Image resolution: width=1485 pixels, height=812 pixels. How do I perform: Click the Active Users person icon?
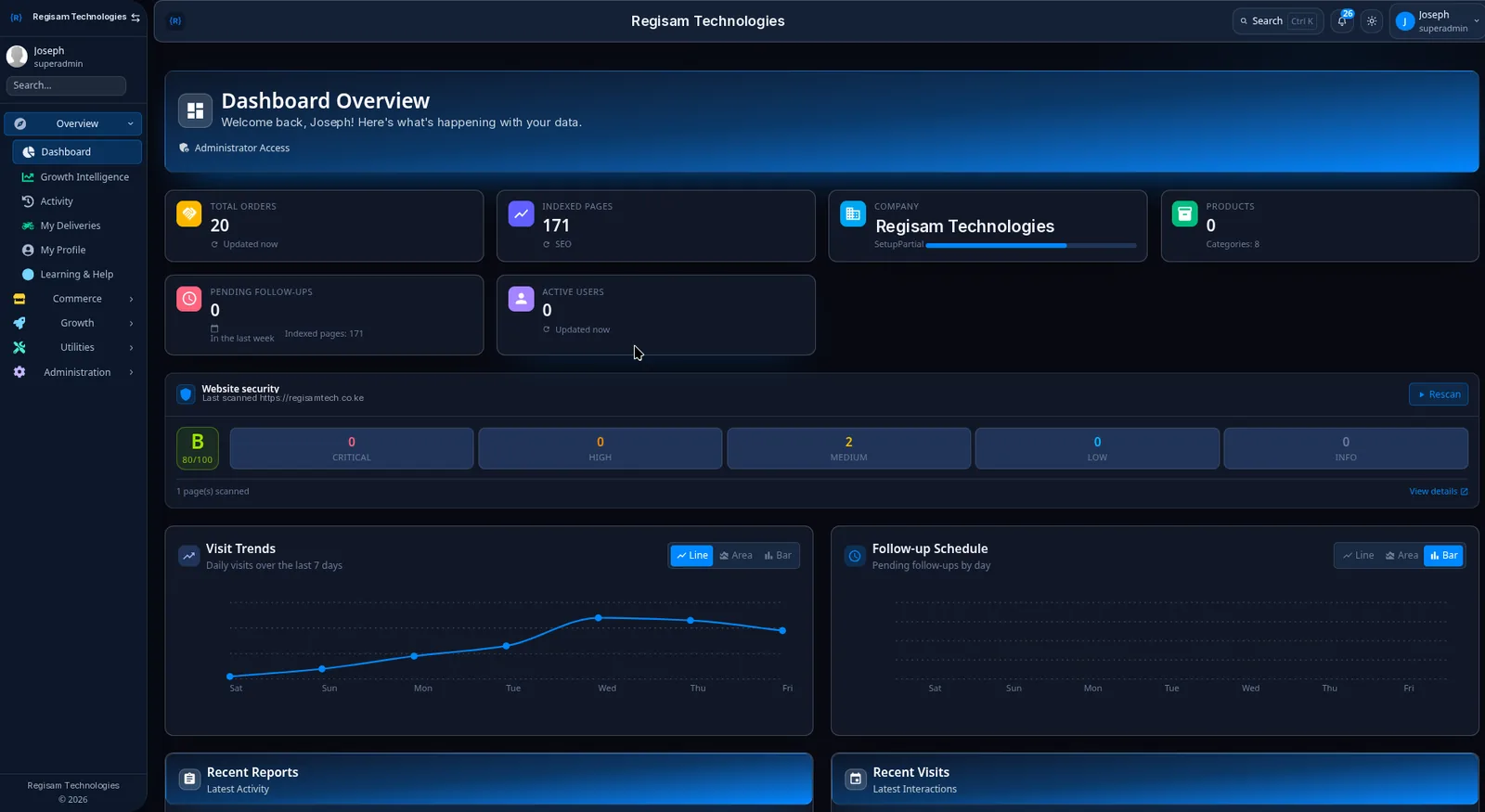(522, 299)
